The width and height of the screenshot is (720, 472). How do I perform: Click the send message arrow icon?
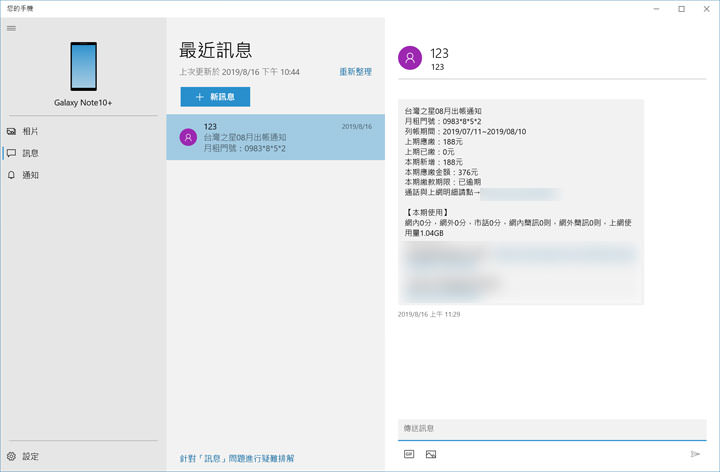[x=695, y=454]
